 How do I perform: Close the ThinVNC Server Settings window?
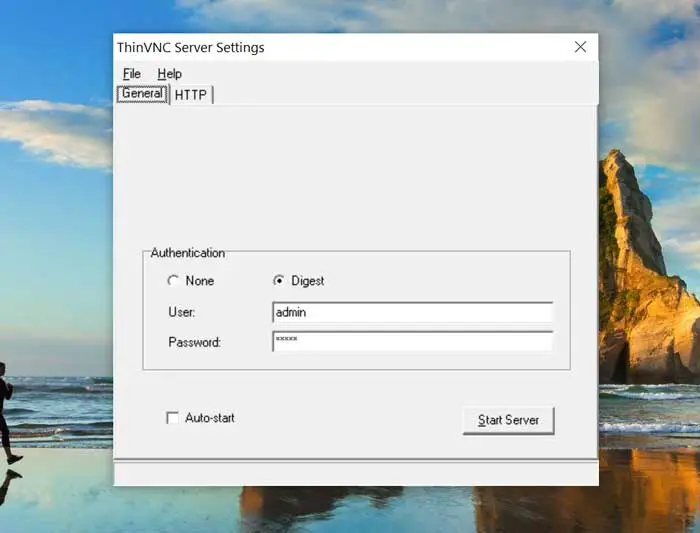pyautogui.click(x=580, y=47)
